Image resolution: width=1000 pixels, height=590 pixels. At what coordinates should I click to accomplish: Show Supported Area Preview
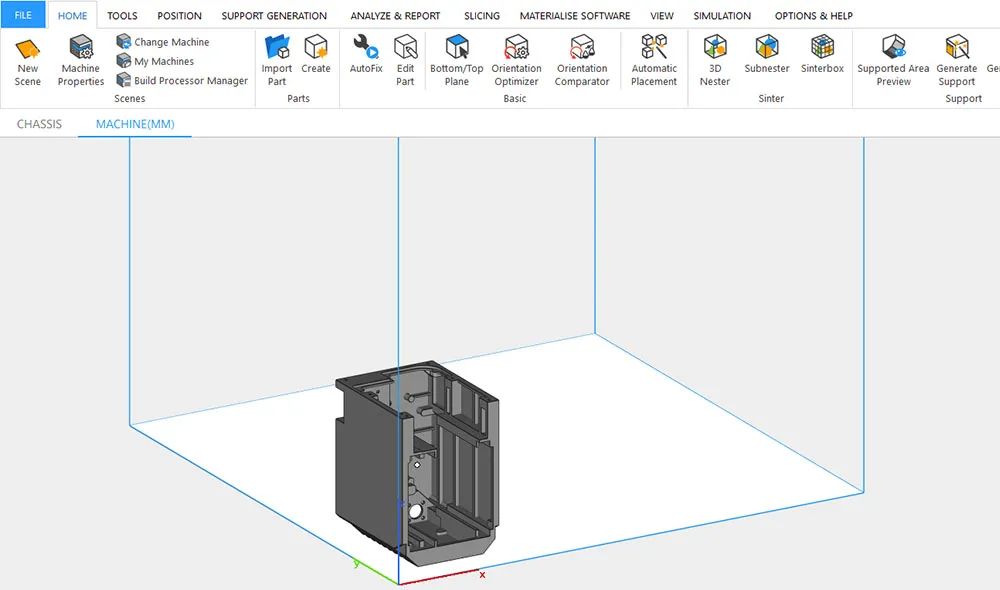(893, 61)
